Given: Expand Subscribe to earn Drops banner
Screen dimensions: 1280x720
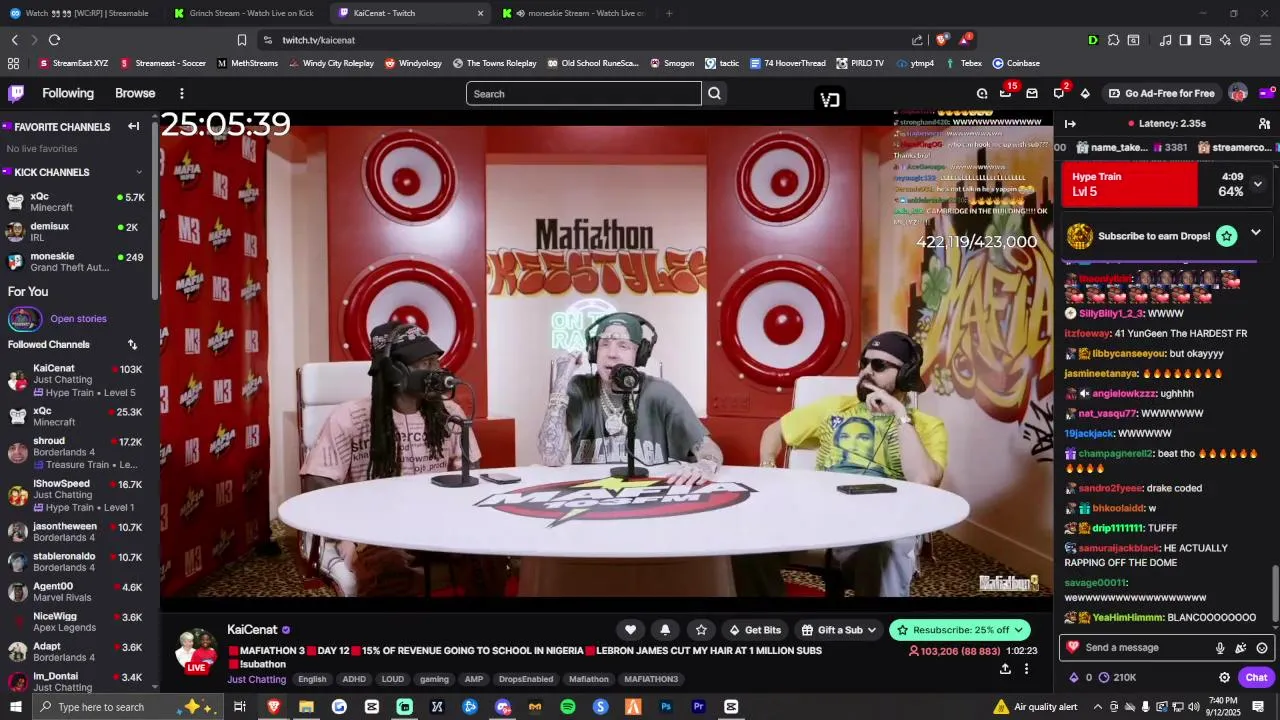Looking at the screenshot, I should [1256, 233].
